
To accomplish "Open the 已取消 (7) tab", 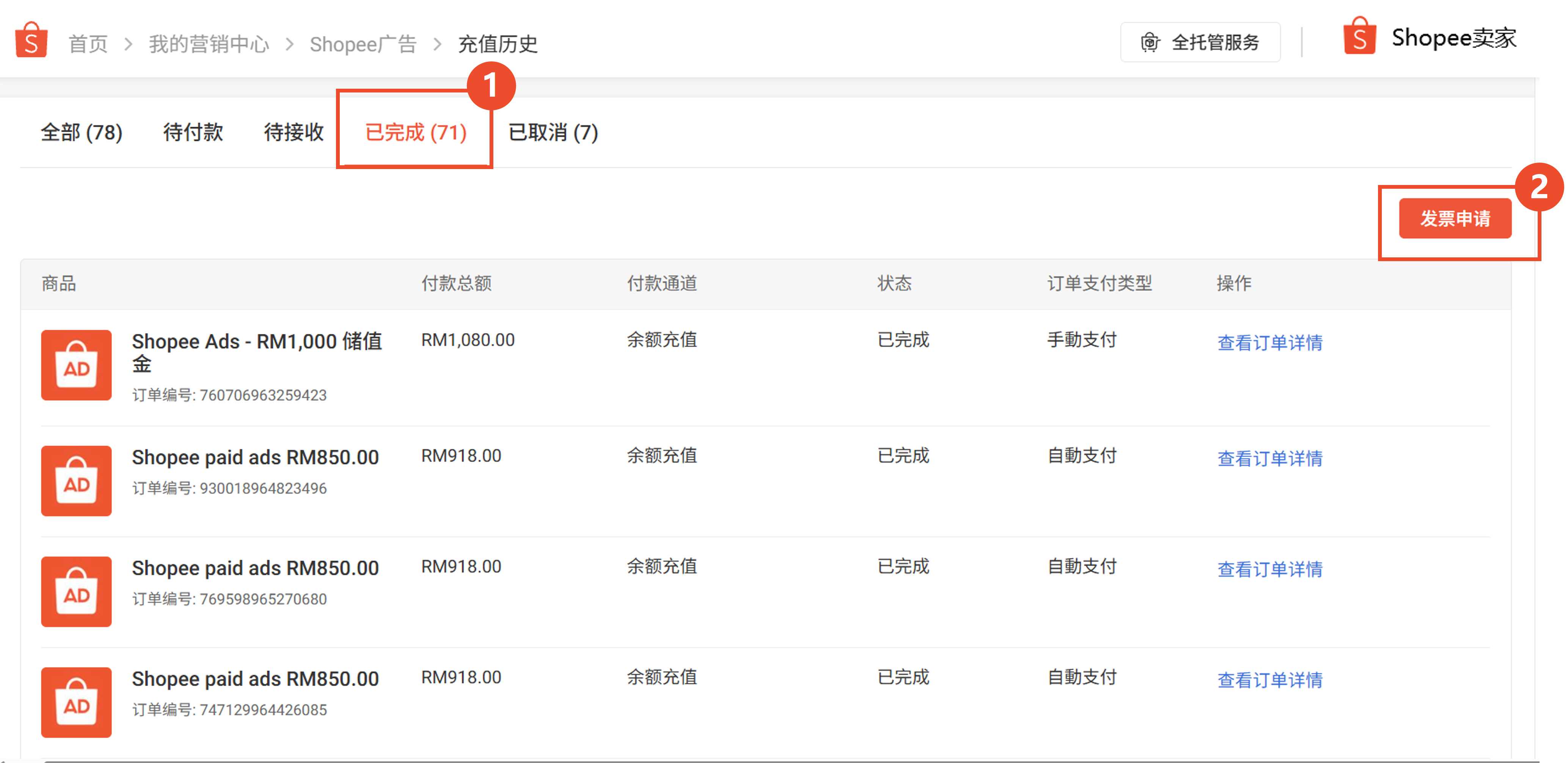I will tap(553, 132).
